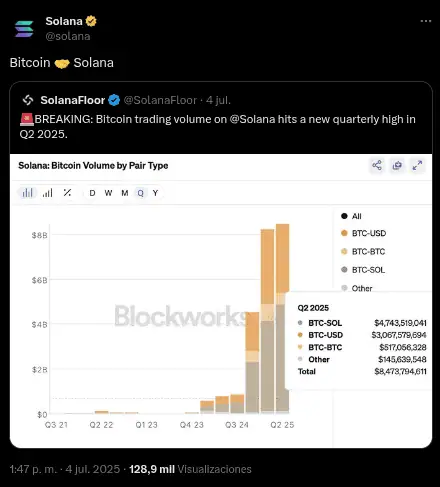Click the SolanaFloor account logo

pyautogui.click(x=28, y=100)
